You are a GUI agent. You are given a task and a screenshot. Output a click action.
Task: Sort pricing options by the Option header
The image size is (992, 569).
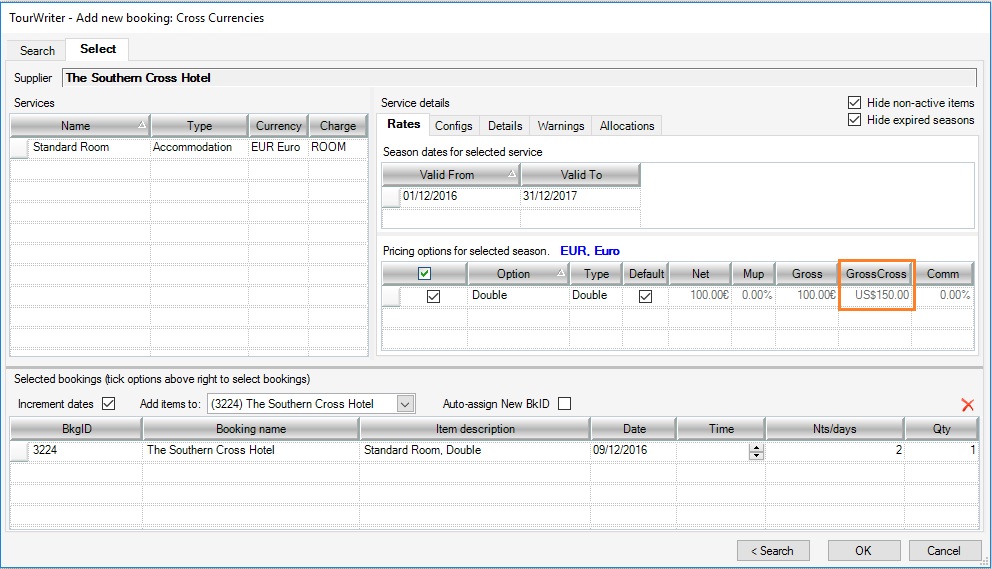point(513,274)
